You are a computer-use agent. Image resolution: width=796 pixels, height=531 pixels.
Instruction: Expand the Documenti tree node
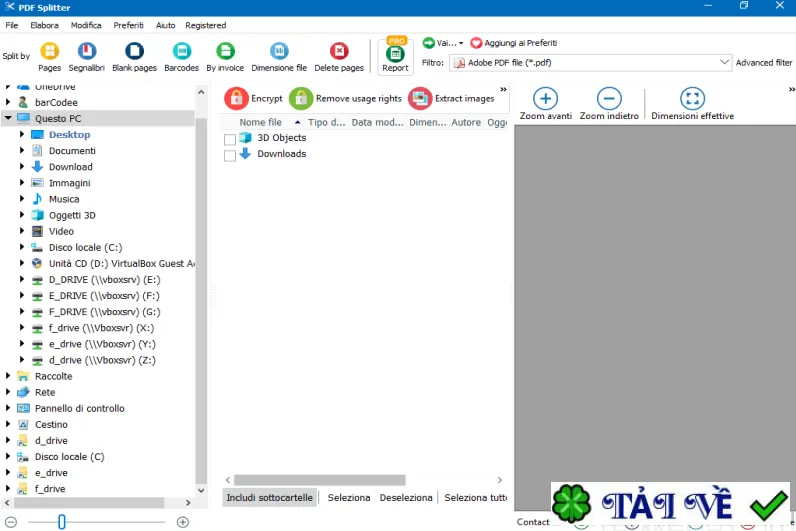22,150
